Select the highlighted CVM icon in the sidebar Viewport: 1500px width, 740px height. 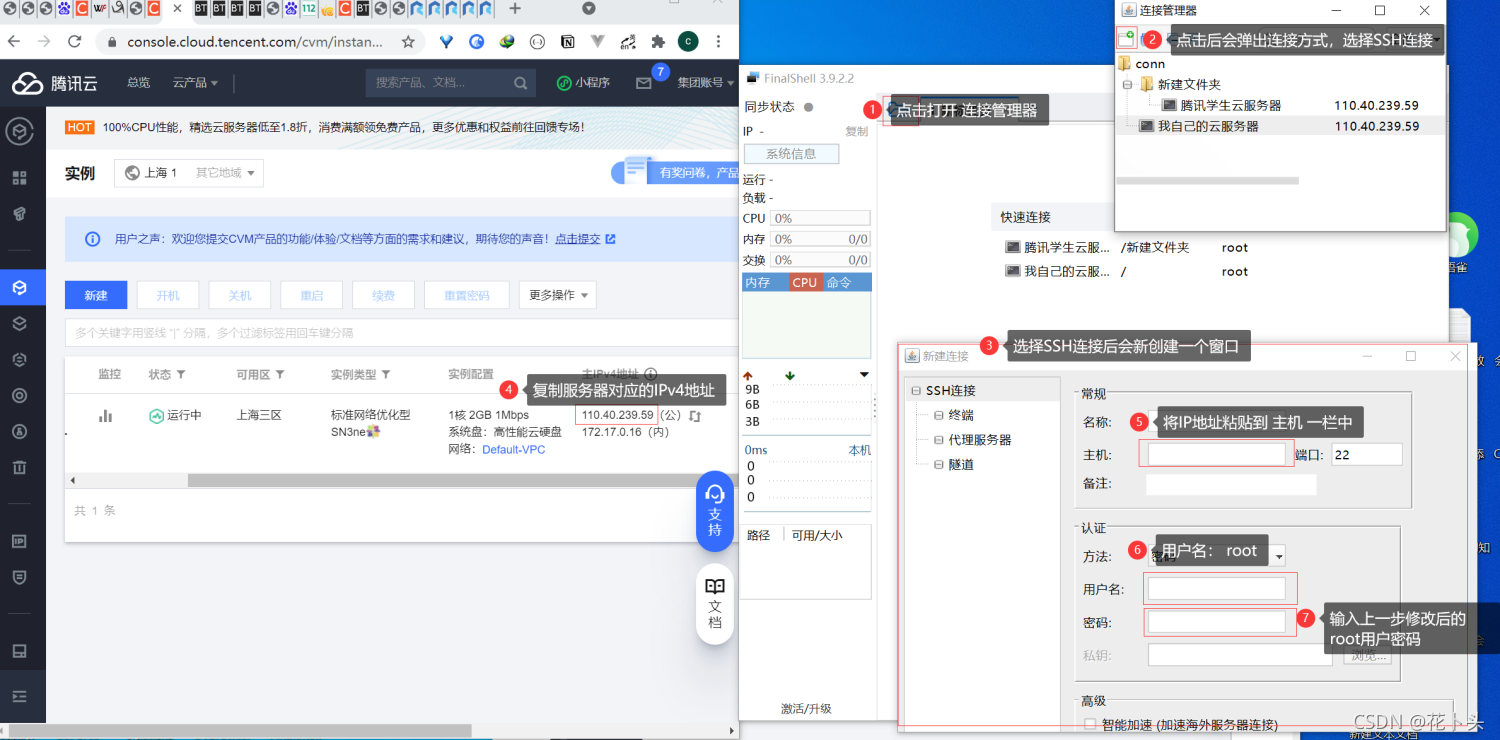(x=20, y=287)
